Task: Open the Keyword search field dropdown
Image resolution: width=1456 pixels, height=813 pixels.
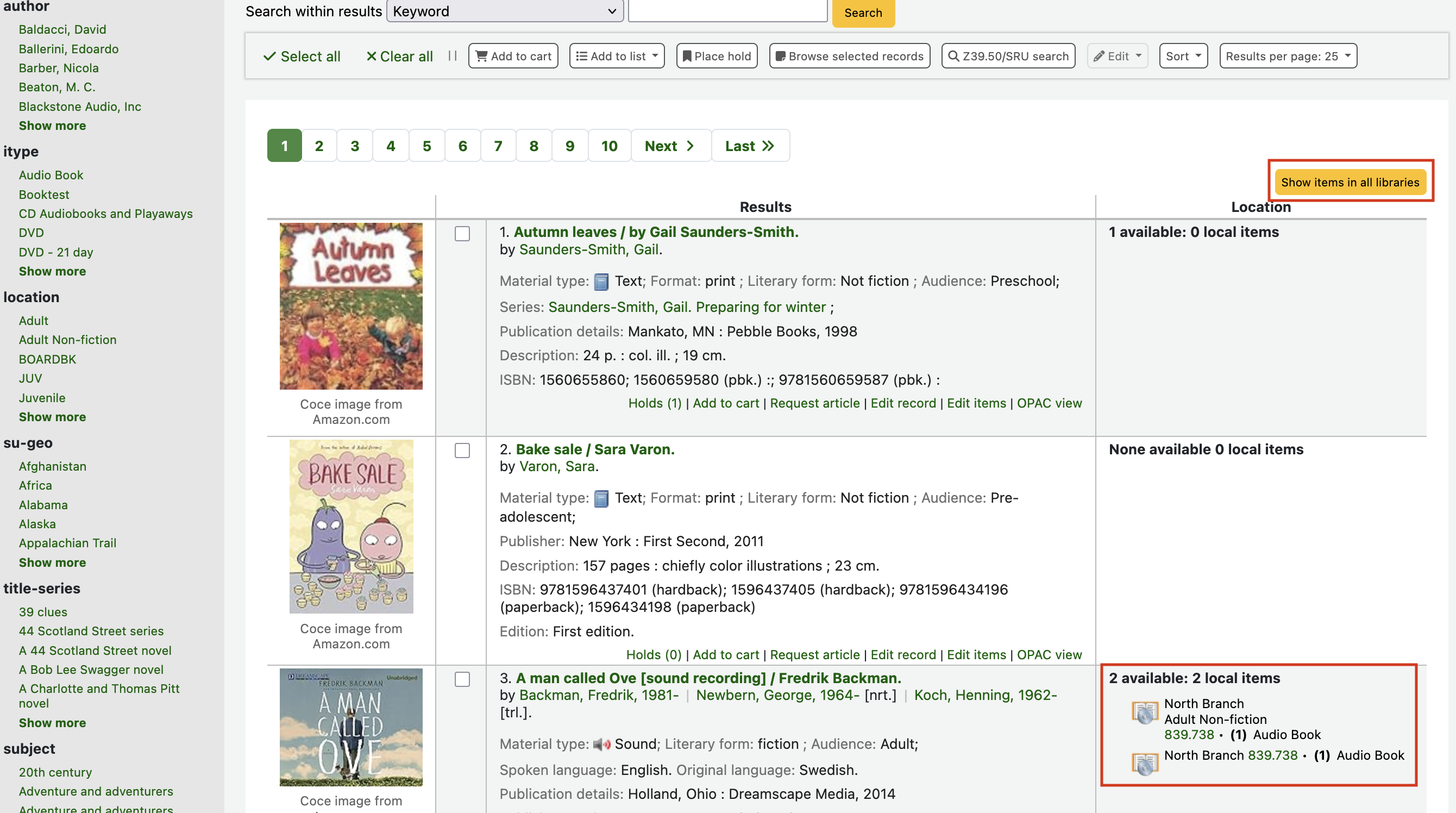Action: (504, 11)
